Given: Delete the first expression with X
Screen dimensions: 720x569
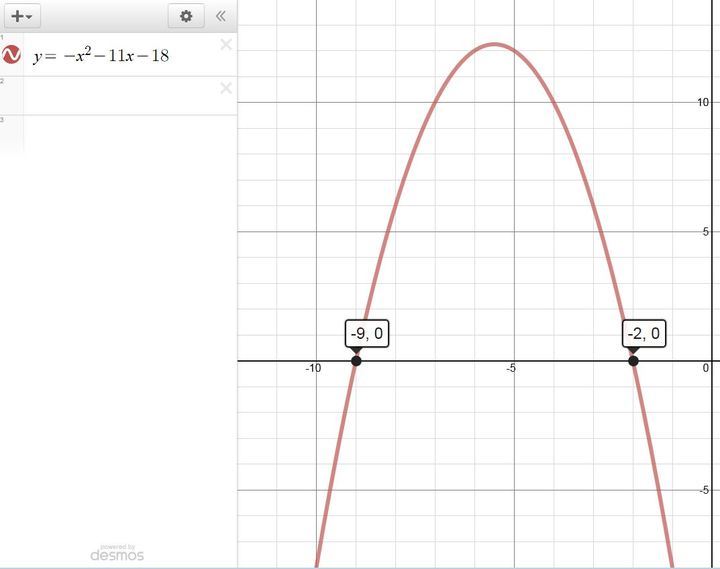Looking at the screenshot, I should point(225,45).
